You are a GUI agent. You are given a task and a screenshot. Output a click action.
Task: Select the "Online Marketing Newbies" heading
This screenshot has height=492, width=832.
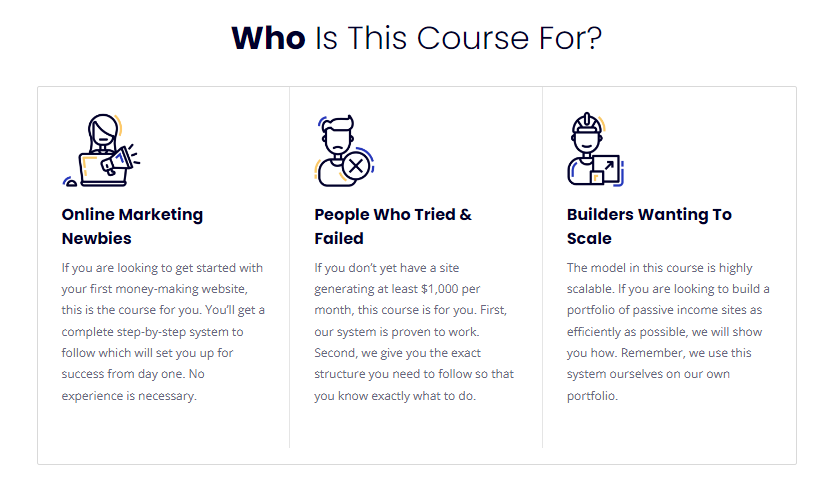(132, 226)
